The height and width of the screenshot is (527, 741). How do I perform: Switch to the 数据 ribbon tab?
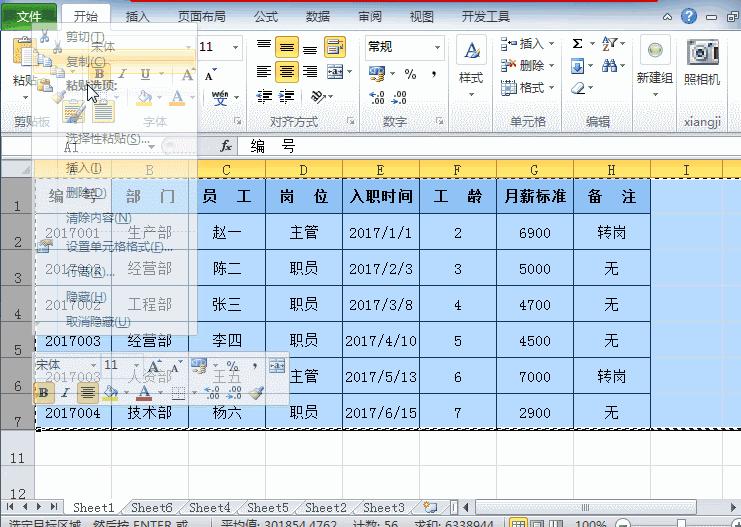(x=318, y=17)
